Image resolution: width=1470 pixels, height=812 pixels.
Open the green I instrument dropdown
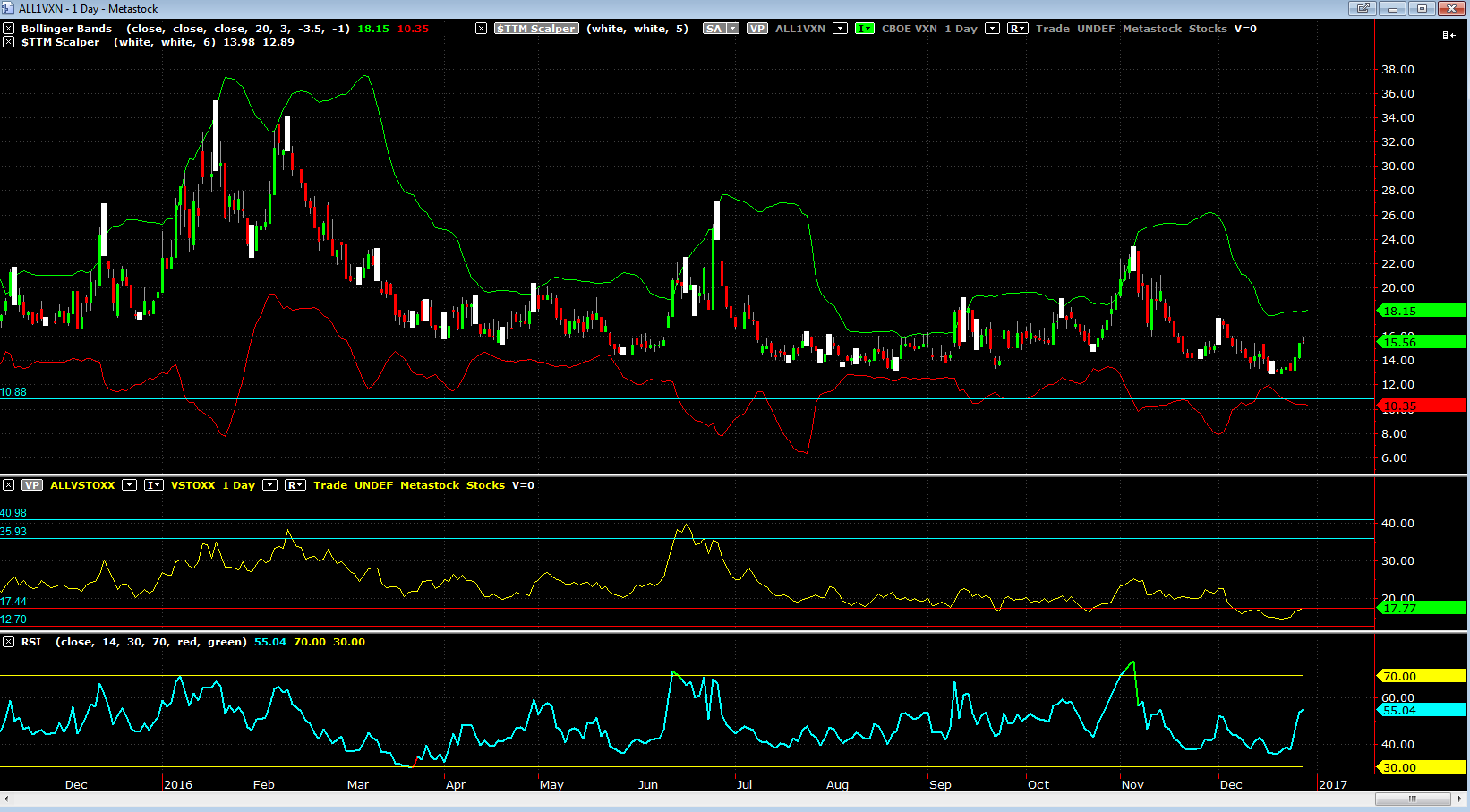(865, 29)
